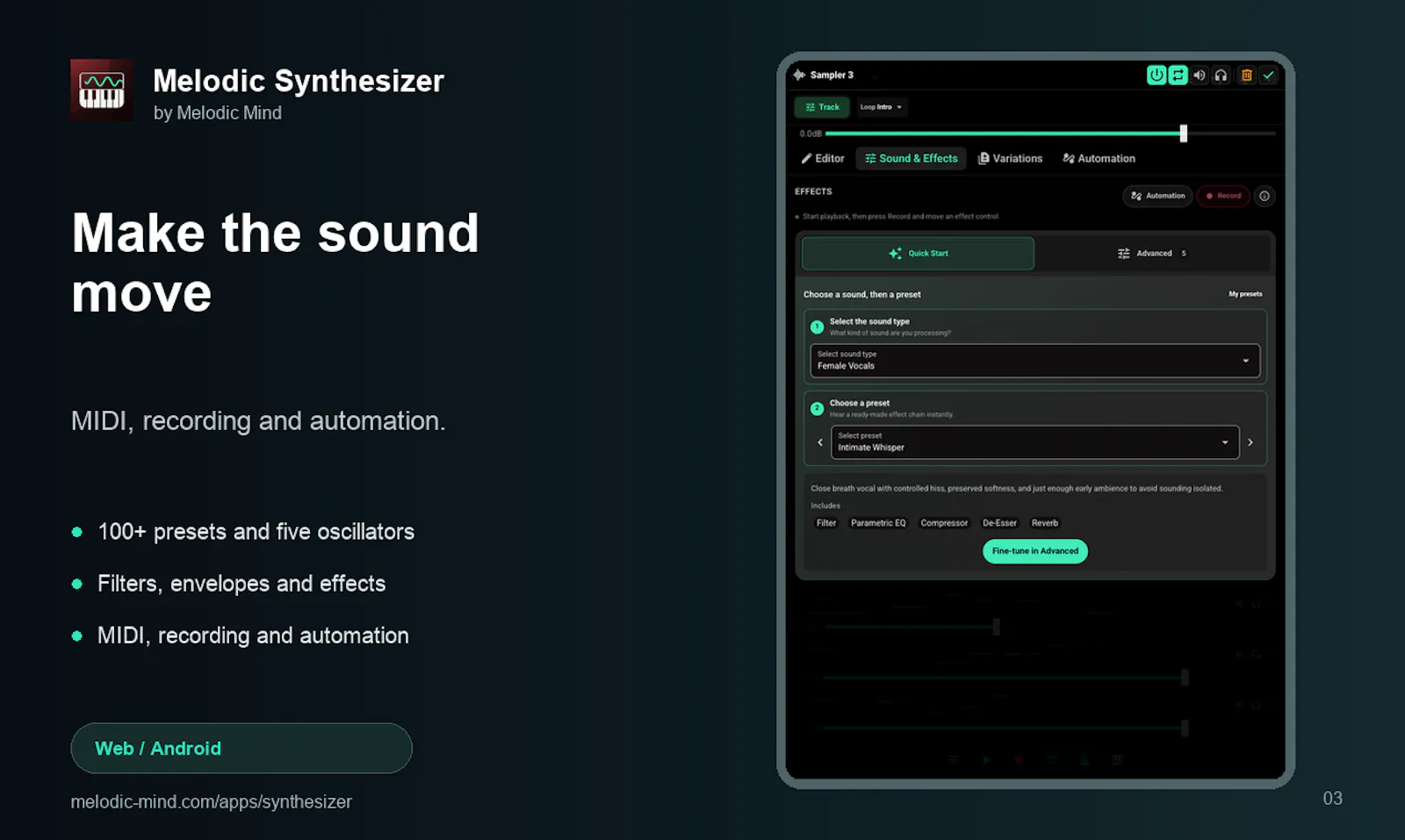Toggle loop mode for Sampler 3

[1178, 75]
